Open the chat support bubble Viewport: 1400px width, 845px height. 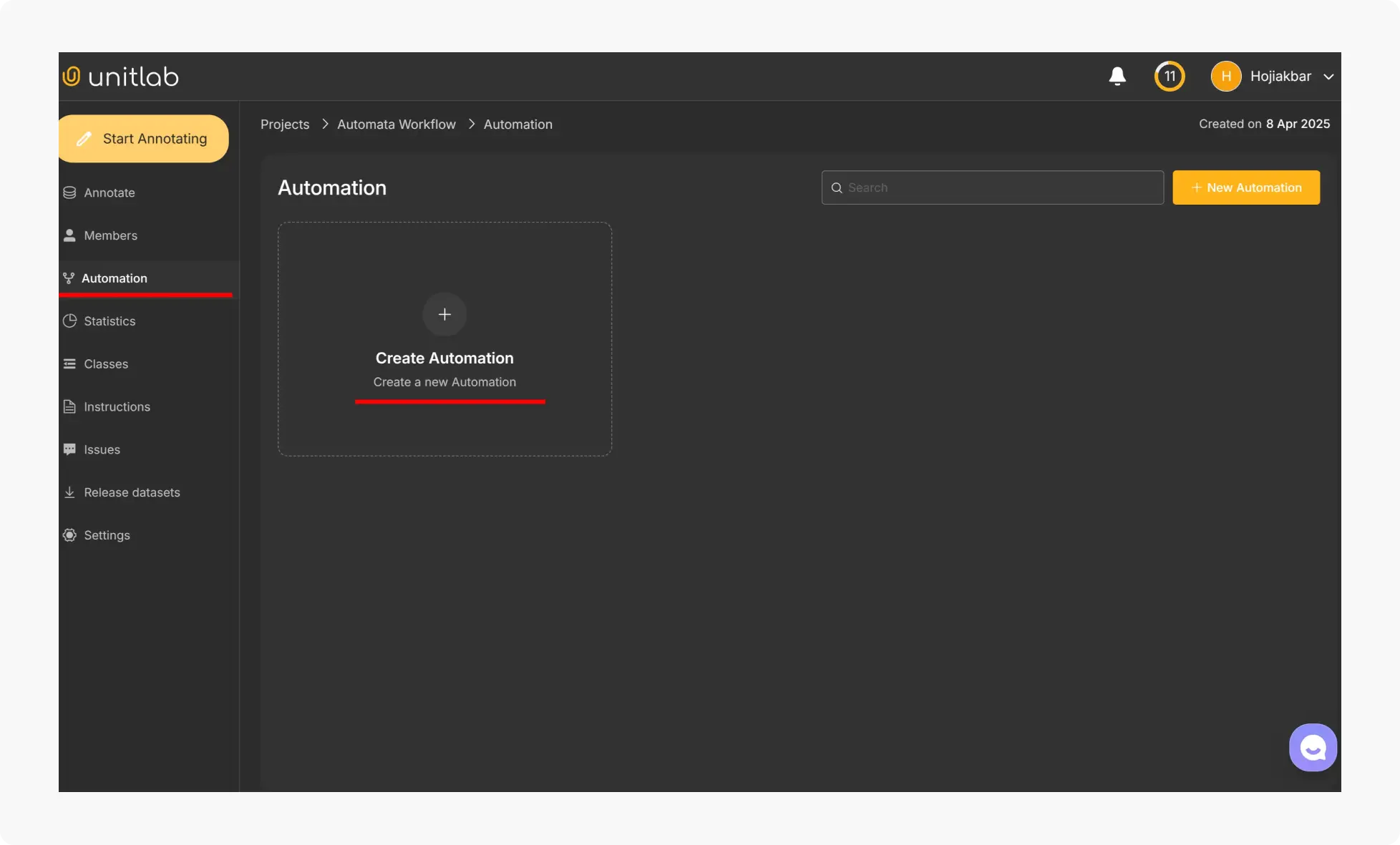(1313, 748)
